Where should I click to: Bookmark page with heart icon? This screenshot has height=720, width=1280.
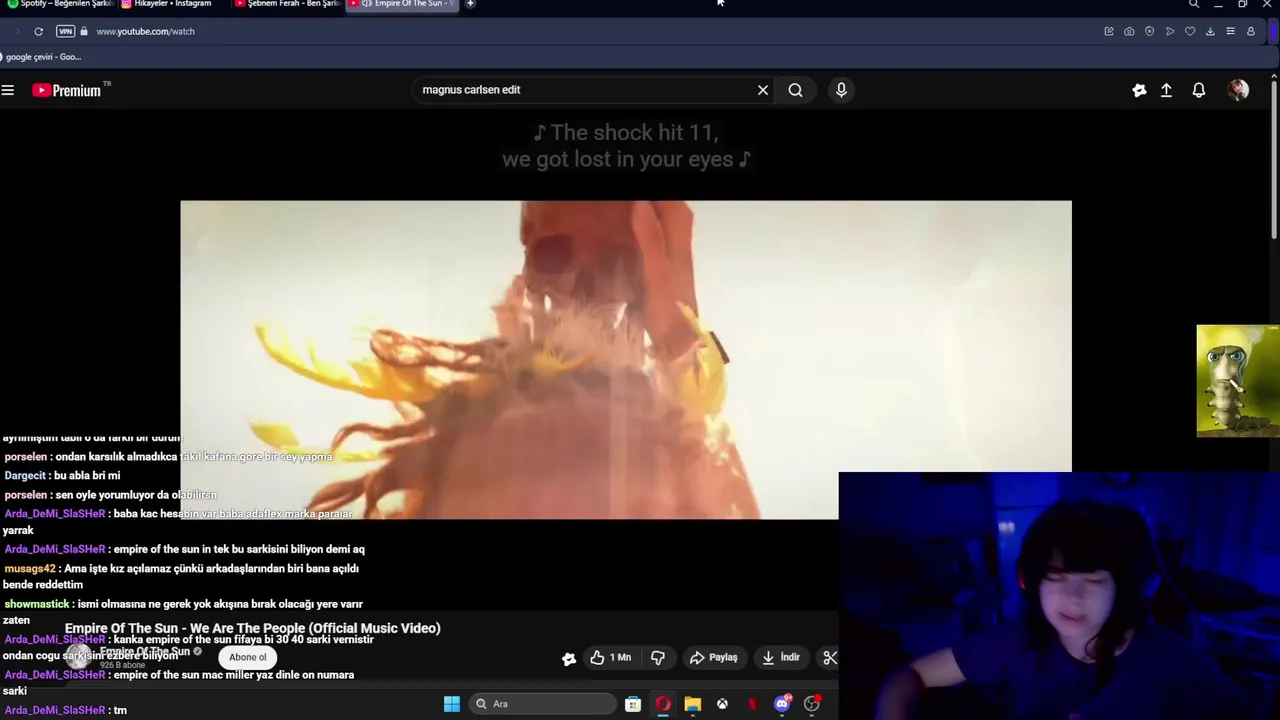click(x=1190, y=31)
